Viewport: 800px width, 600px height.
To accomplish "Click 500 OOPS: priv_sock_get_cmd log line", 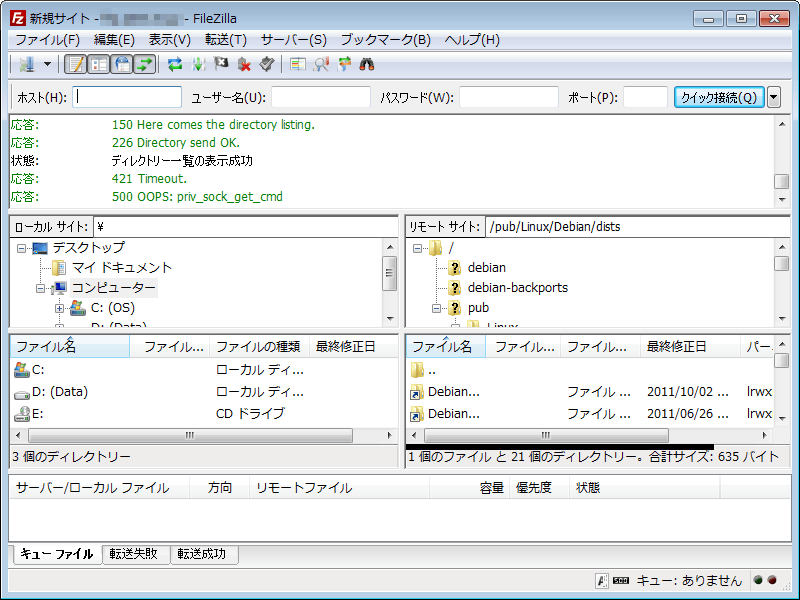I will (x=197, y=197).
